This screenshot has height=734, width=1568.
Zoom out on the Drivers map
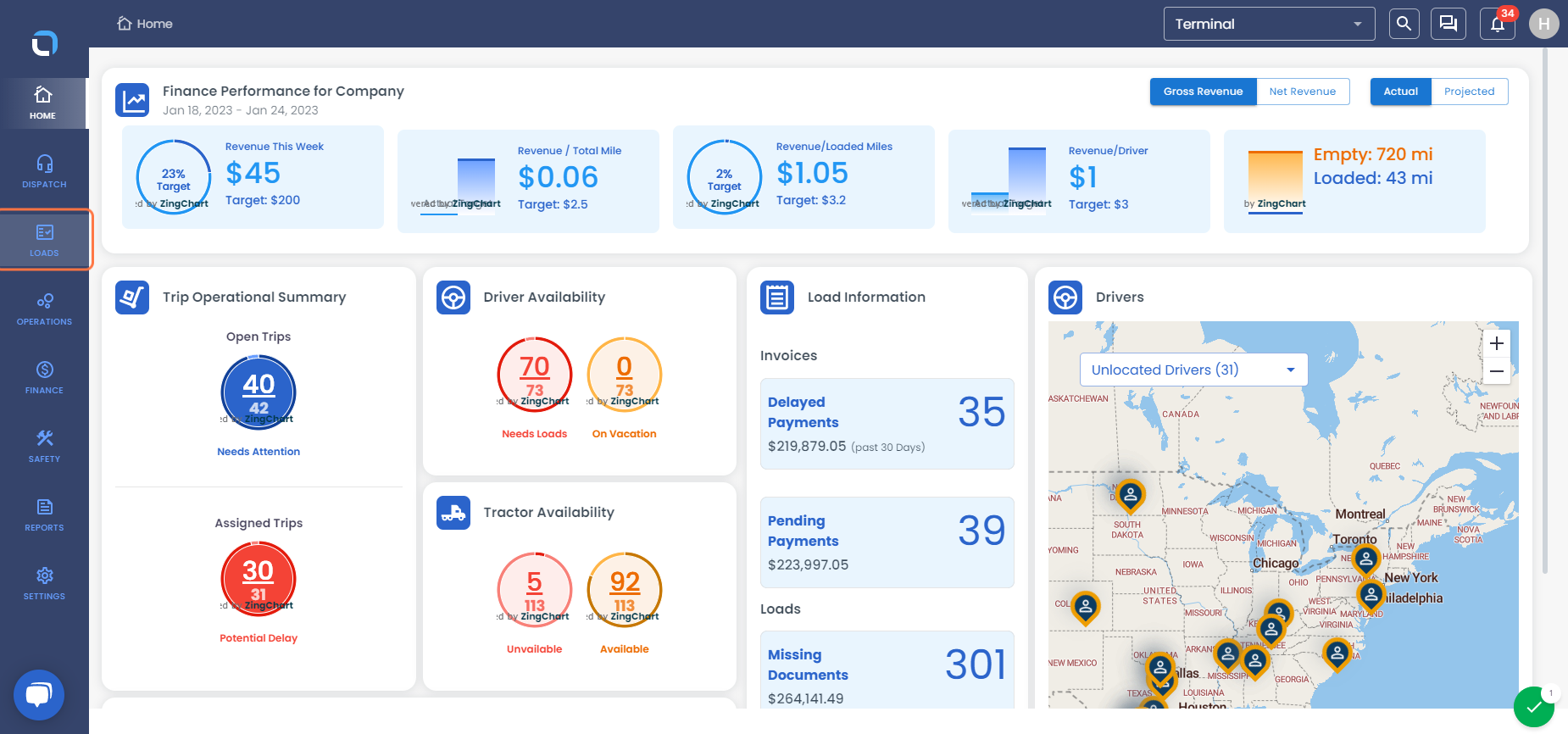pyautogui.click(x=1497, y=370)
